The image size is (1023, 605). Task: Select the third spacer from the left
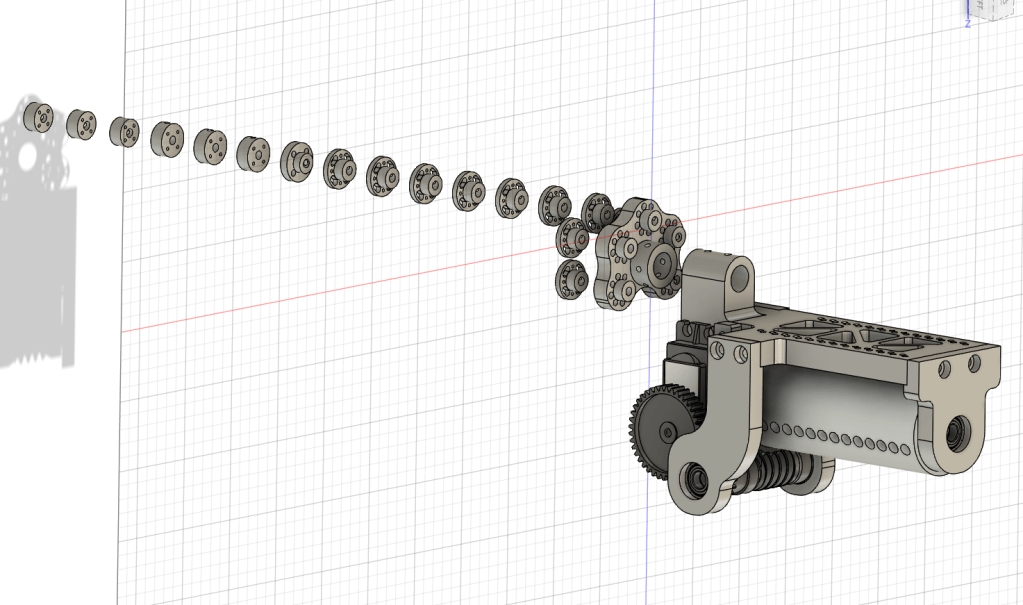point(124,132)
